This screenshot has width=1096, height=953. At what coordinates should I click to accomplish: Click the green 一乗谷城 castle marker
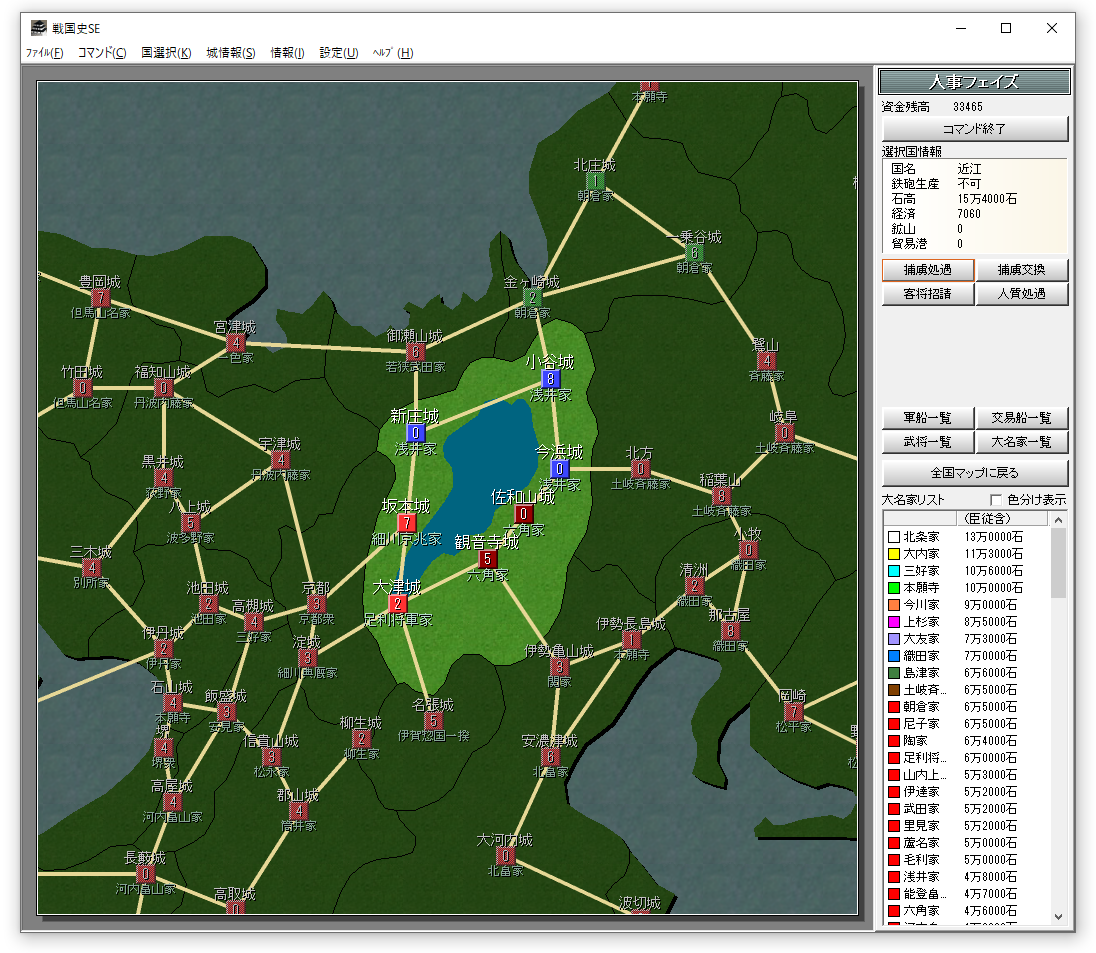695,253
